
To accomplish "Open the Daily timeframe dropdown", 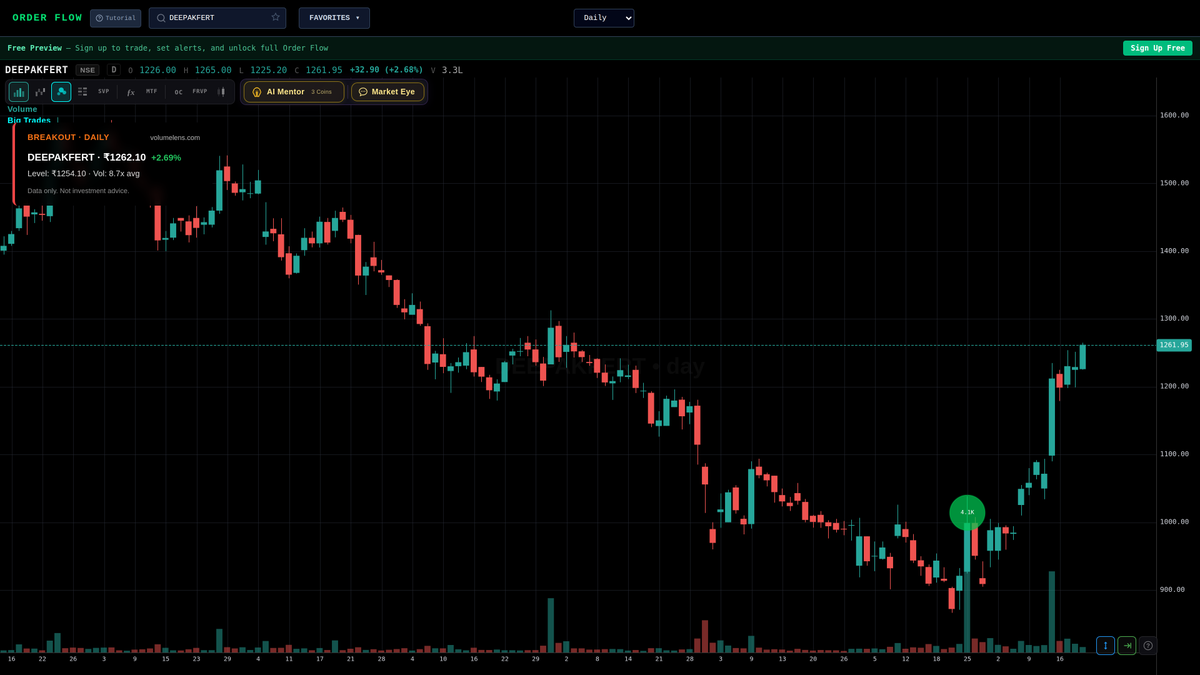I will point(603,17).
